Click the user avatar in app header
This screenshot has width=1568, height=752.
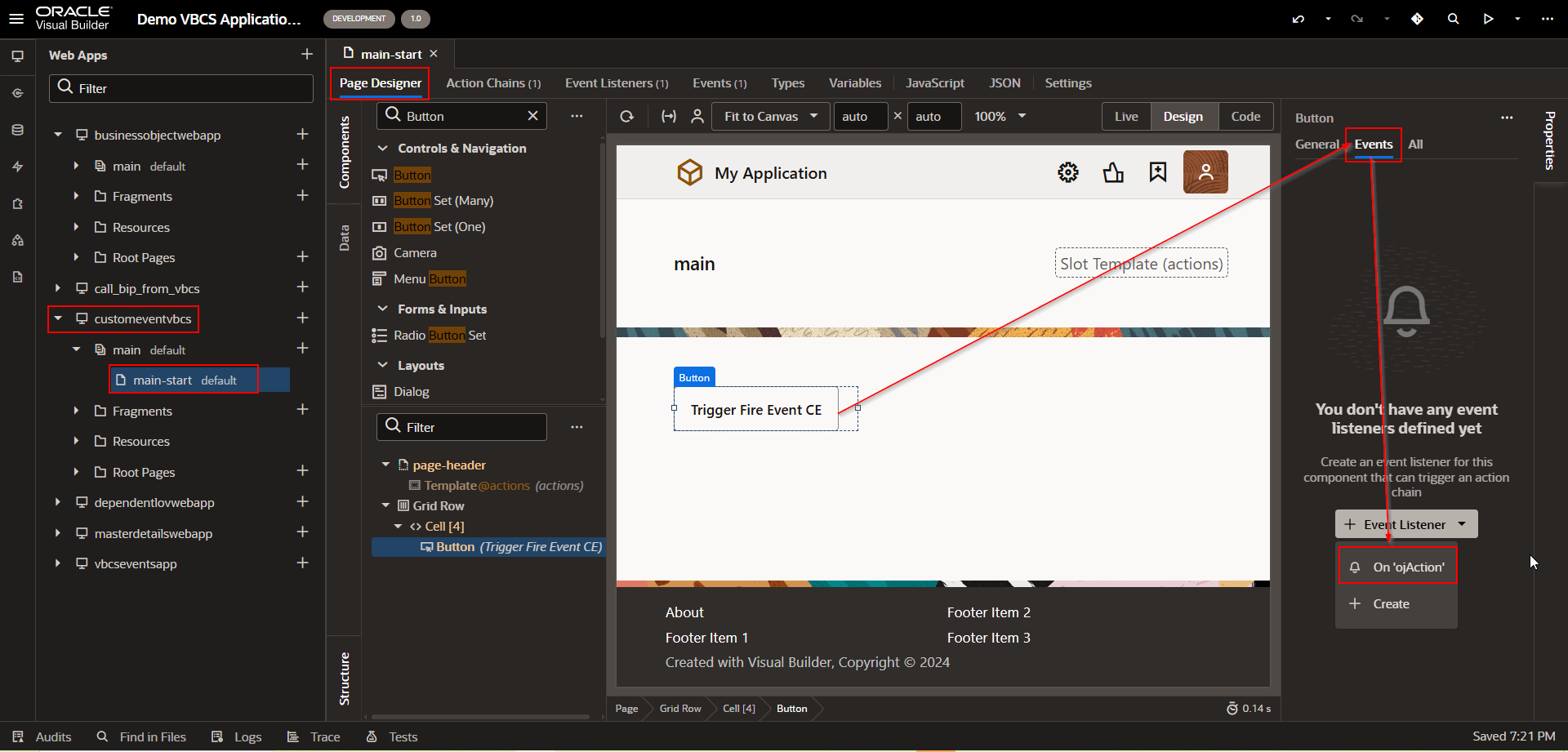pos(1205,172)
